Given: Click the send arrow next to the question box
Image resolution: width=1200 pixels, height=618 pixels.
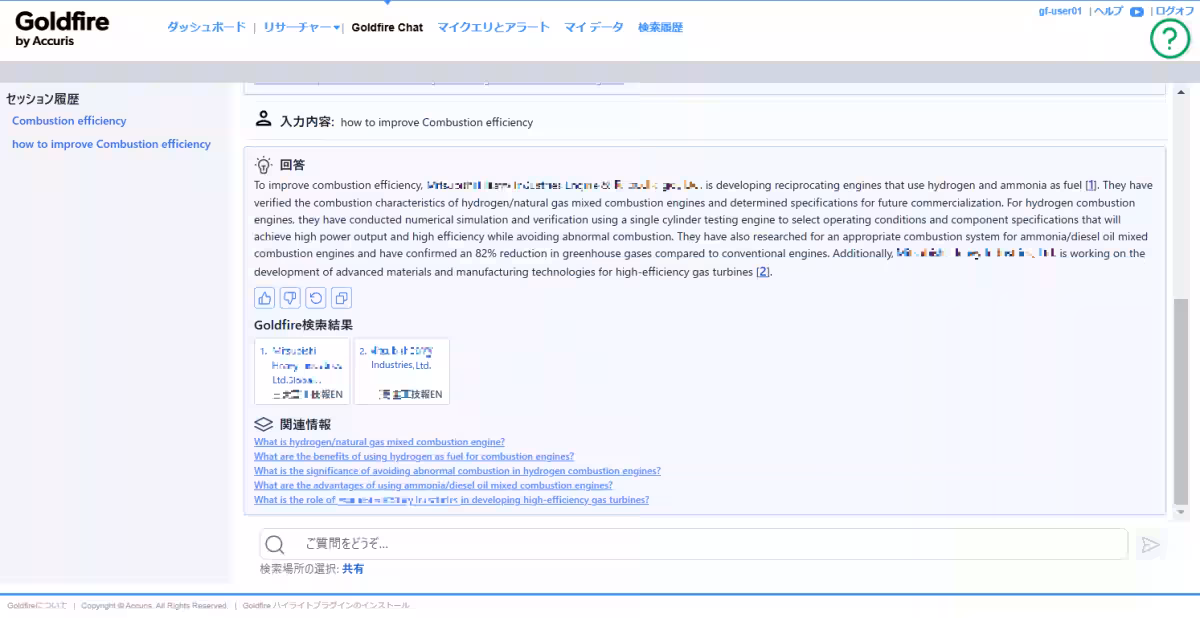Looking at the screenshot, I should (x=1150, y=544).
